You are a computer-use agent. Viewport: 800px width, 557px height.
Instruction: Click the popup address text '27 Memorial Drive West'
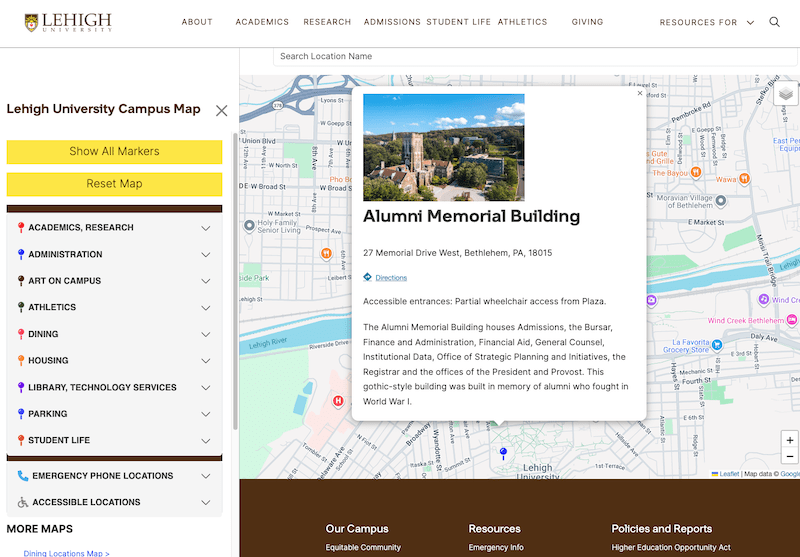[412, 252]
